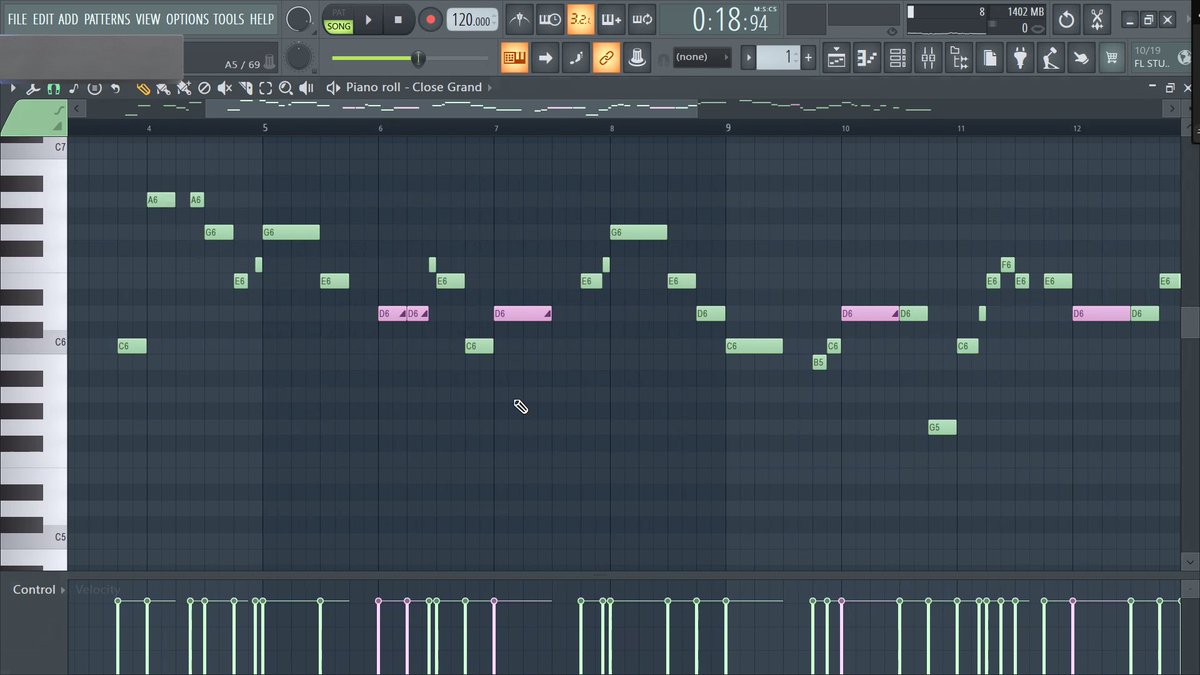
Task: Toggle the metronome button
Action: click(x=519, y=19)
